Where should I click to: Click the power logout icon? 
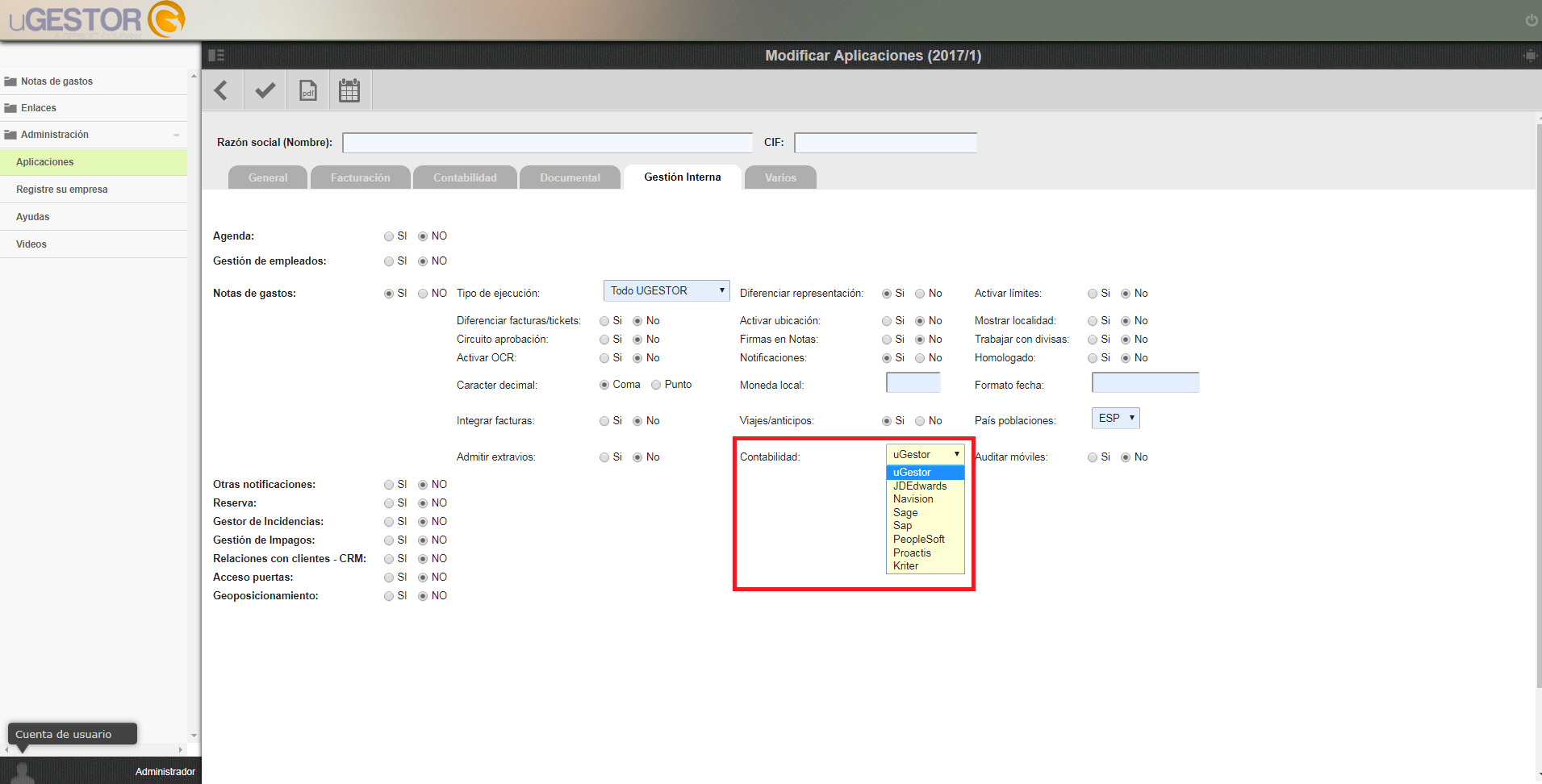point(1531,20)
